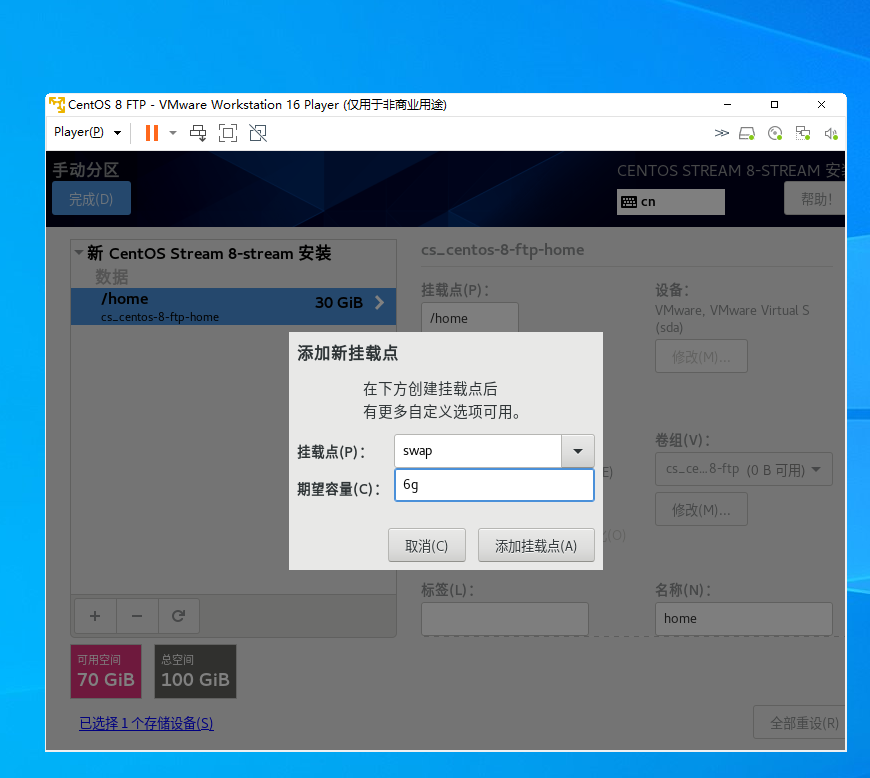Viewport: 870px width, 778px height.
Task: Click the 可用空间 70 GiB box
Action: [x=106, y=671]
